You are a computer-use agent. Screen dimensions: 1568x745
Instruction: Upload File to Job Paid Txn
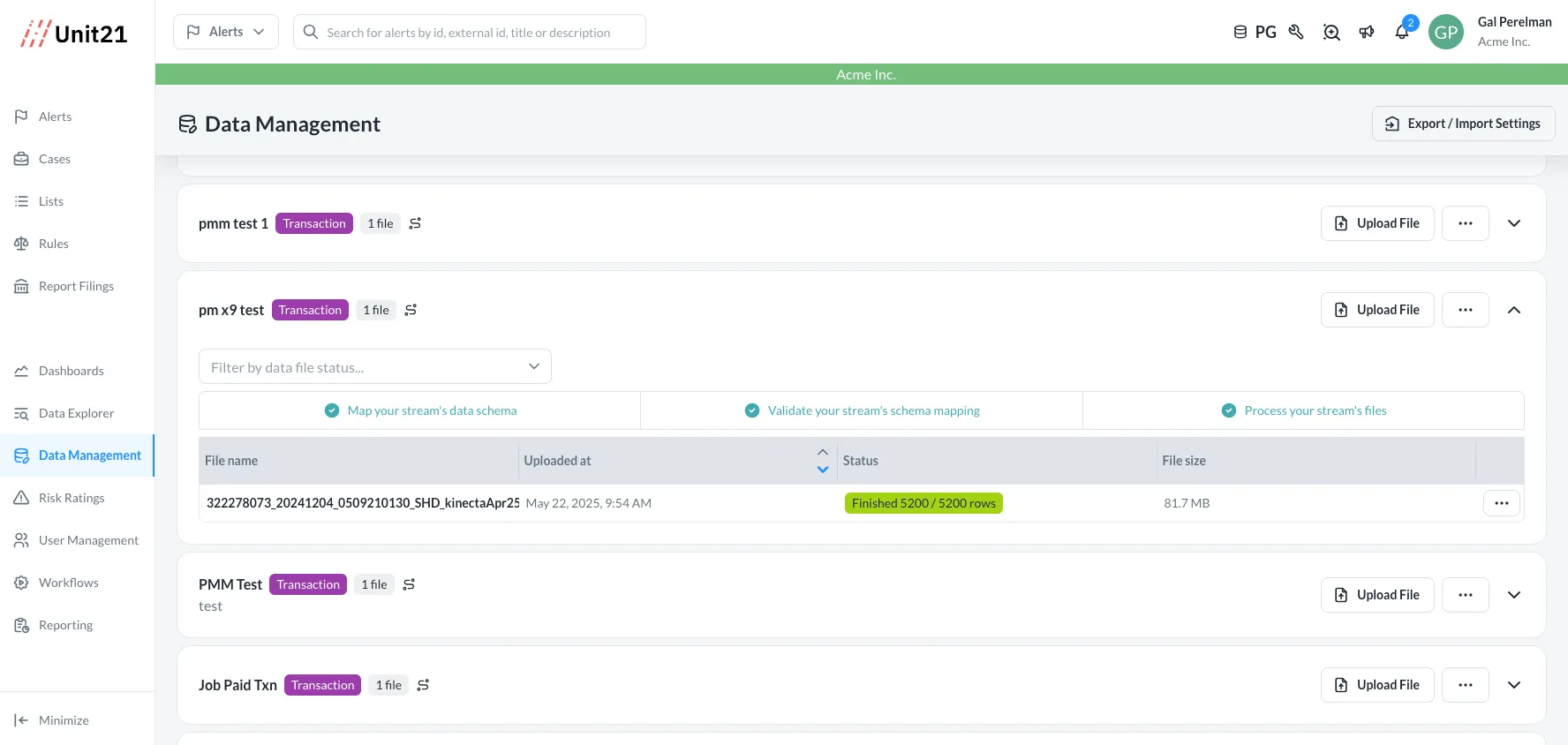(x=1377, y=685)
